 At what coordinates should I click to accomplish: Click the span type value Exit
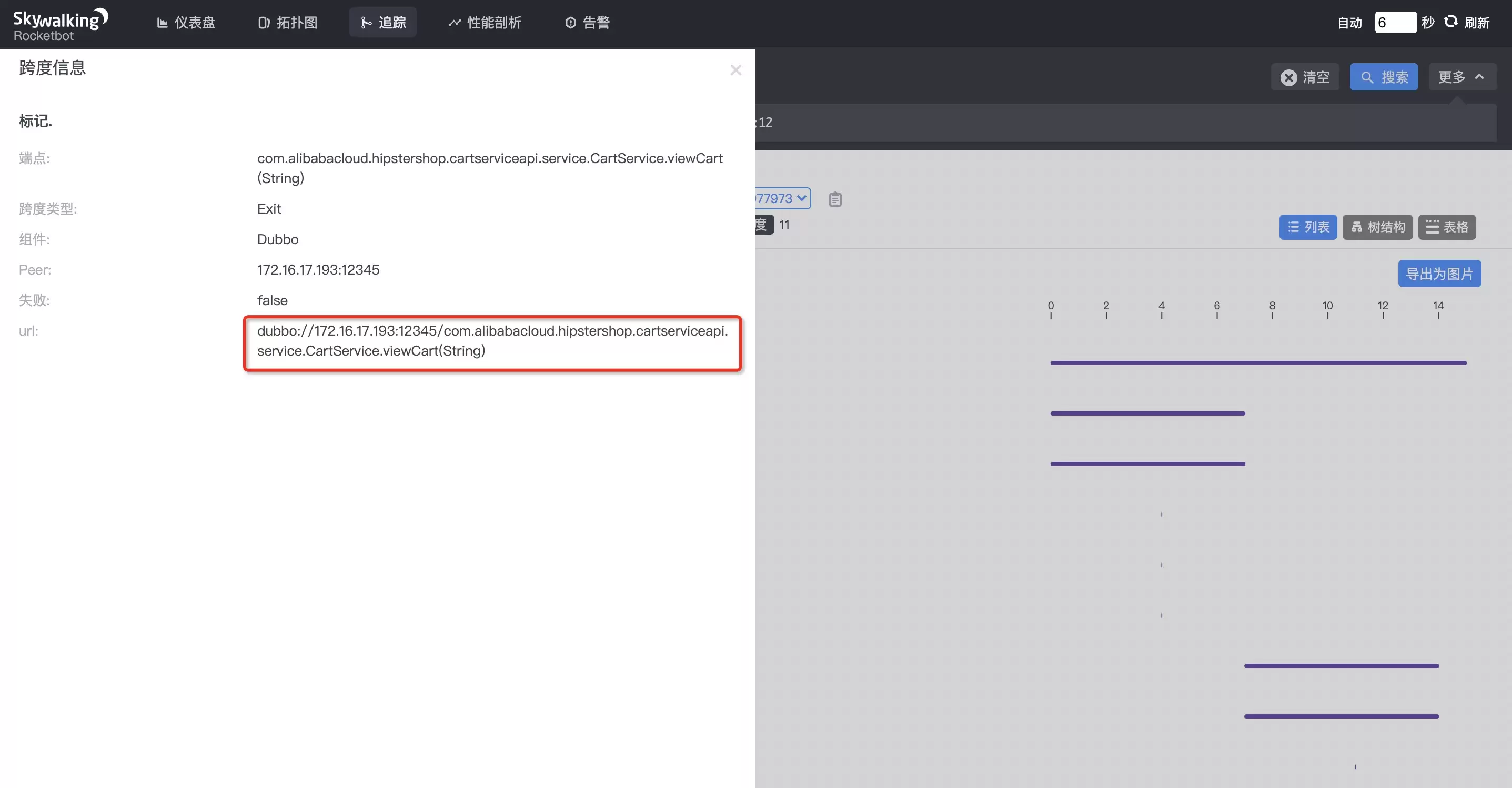click(x=269, y=208)
